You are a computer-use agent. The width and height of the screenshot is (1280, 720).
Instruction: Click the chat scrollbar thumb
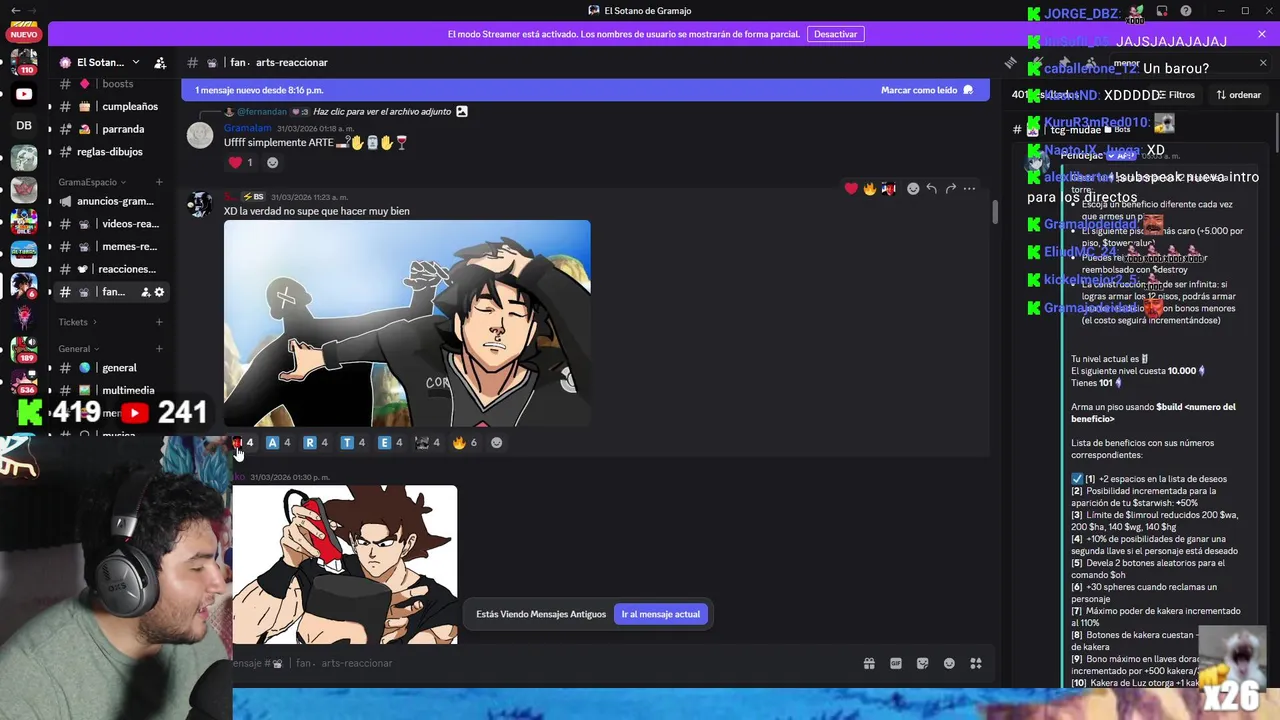(x=994, y=213)
